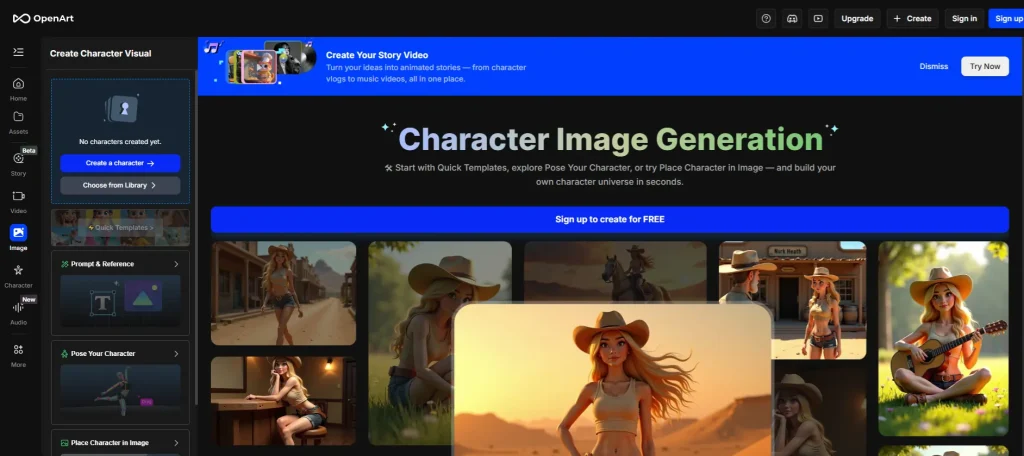Click Create Your Story Video heading
1024x456 pixels.
pos(377,56)
